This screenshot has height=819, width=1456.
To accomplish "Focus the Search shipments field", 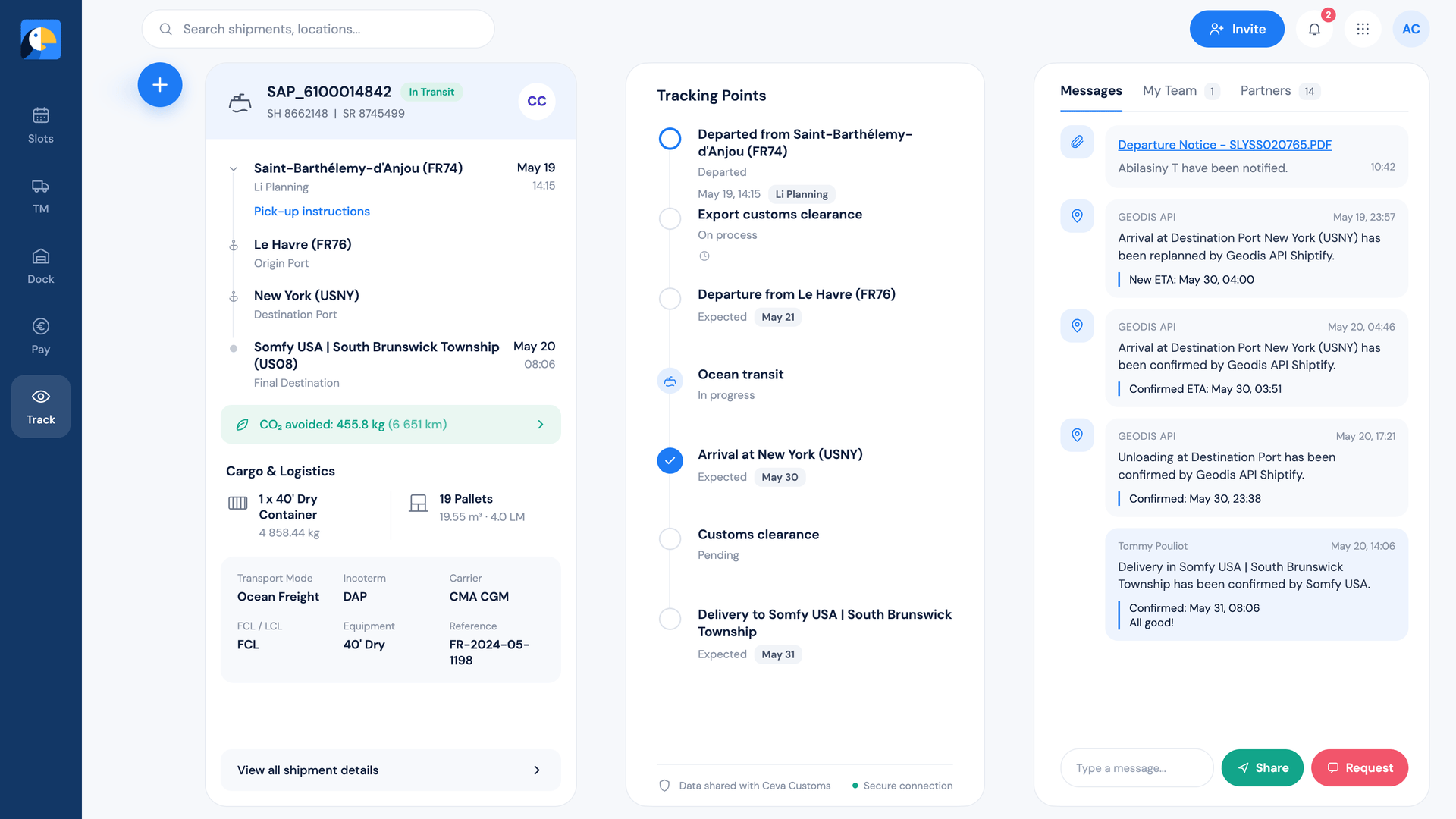I will tap(318, 29).
